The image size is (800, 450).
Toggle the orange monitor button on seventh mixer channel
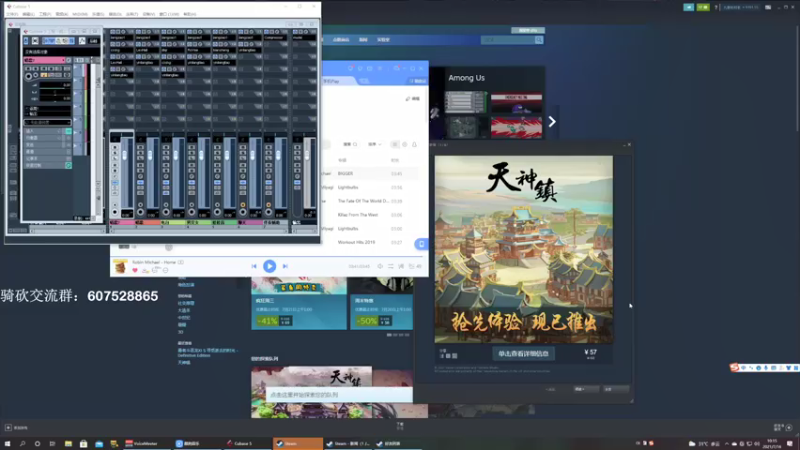[x=268, y=205]
